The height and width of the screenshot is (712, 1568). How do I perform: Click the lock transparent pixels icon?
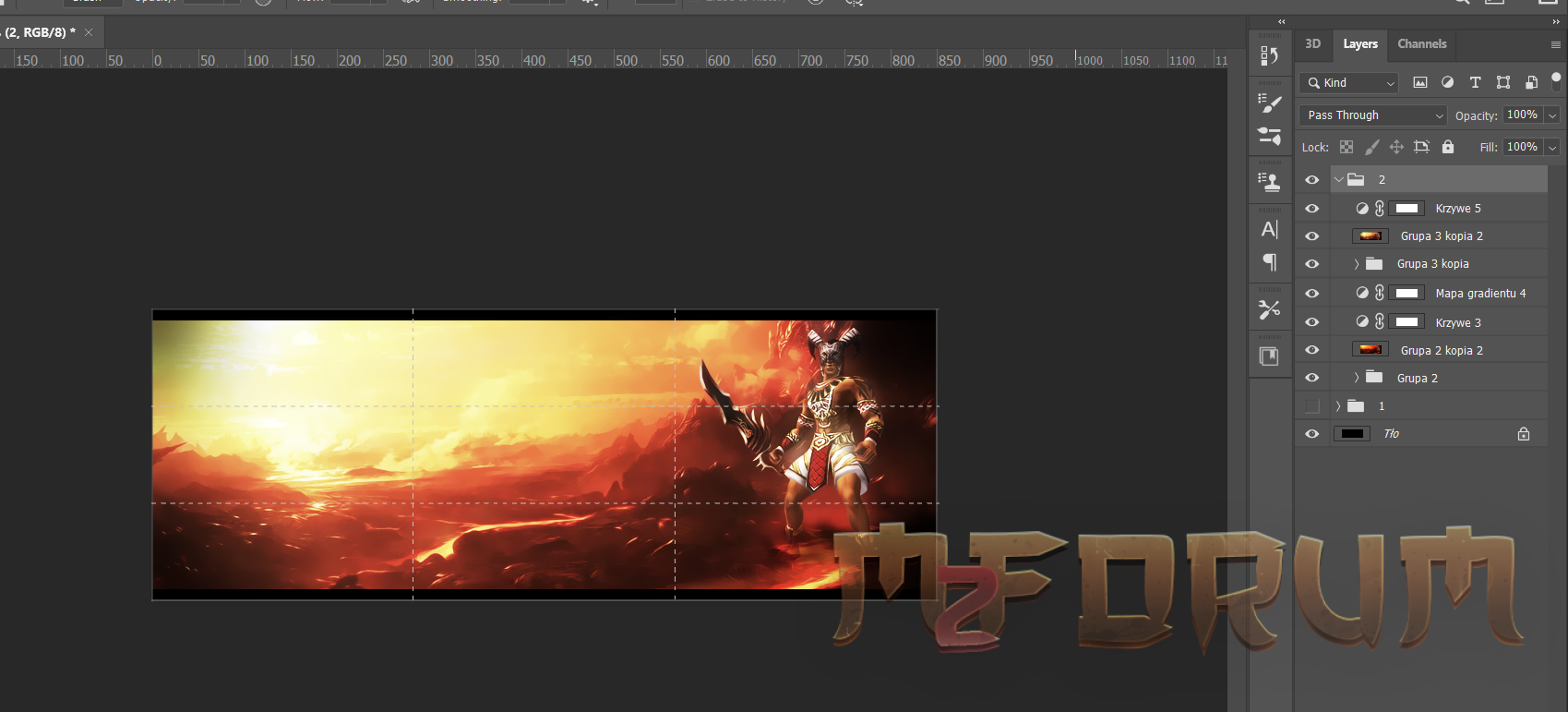(1347, 147)
